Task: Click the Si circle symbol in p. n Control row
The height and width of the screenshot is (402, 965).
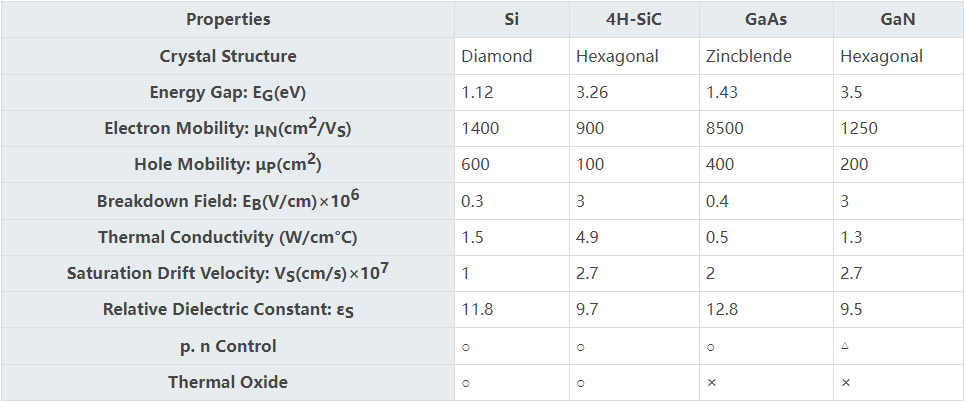Action: tap(466, 347)
